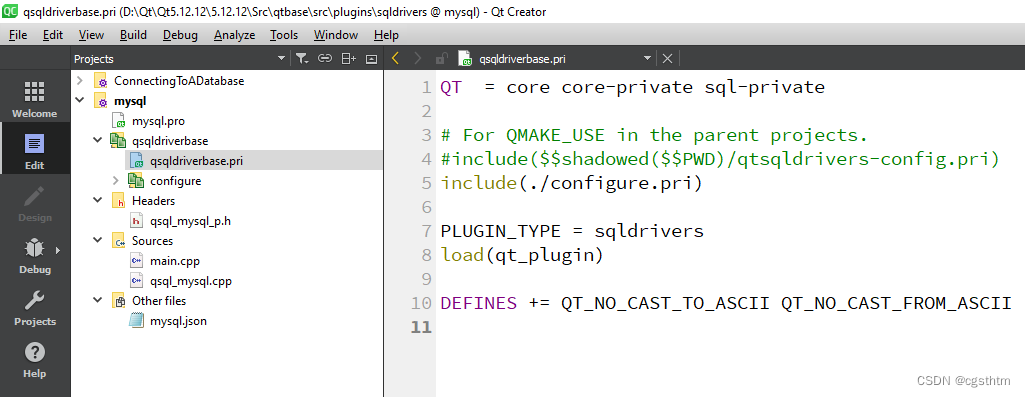1025x397 pixels.
Task: Open the Analyze menu
Action: click(234, 35)
